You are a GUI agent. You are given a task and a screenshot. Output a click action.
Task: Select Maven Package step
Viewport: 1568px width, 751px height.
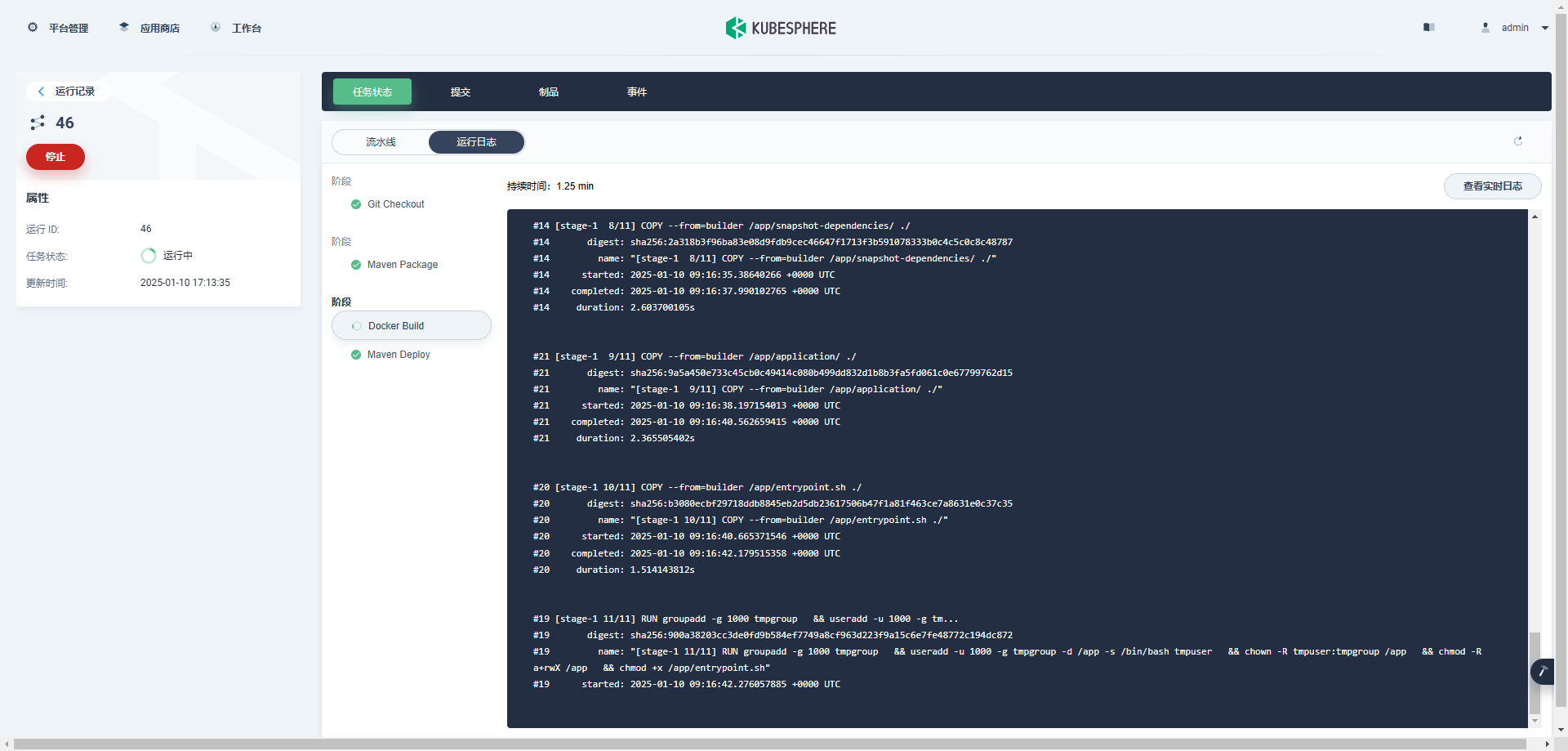(x=402, y=265)
